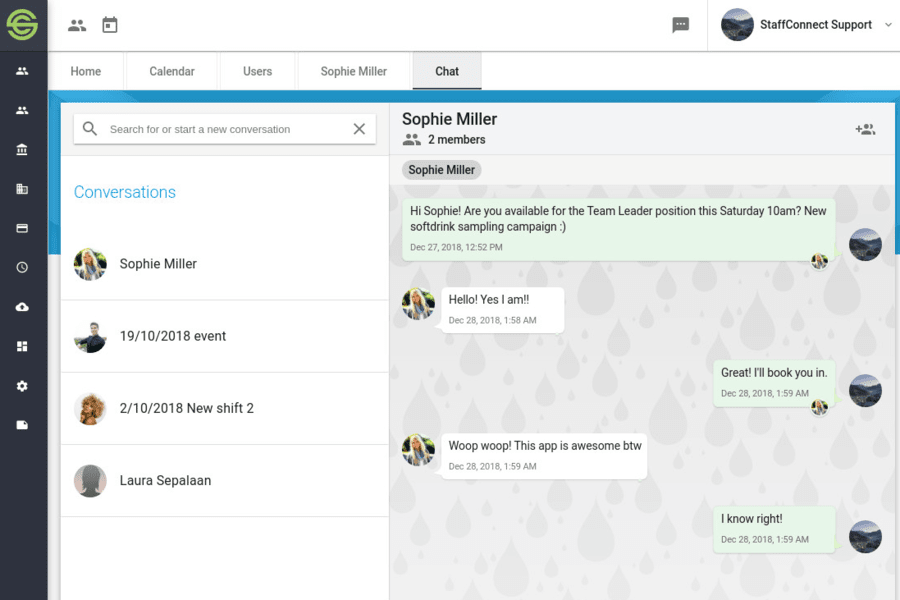The height and width of the screenshot is (600, 900).
Task: Select the Sophie Miller tab
Action: point(353,72)
